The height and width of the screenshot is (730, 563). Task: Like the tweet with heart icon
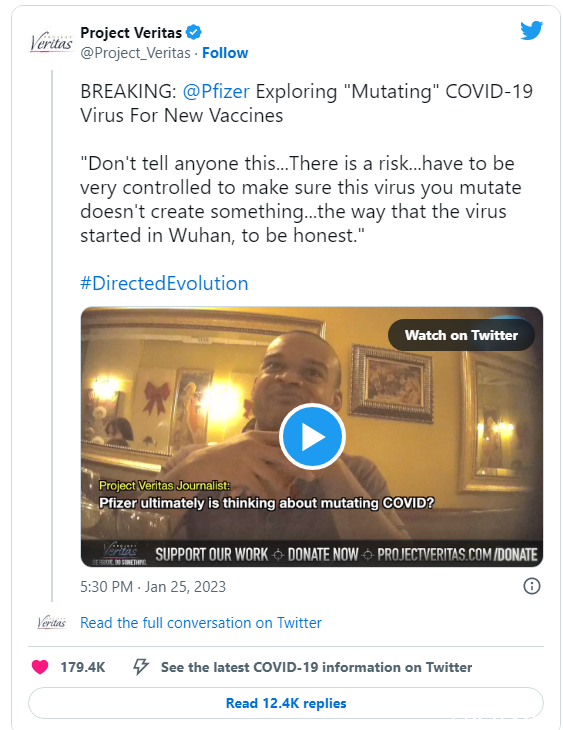(40, 667)
